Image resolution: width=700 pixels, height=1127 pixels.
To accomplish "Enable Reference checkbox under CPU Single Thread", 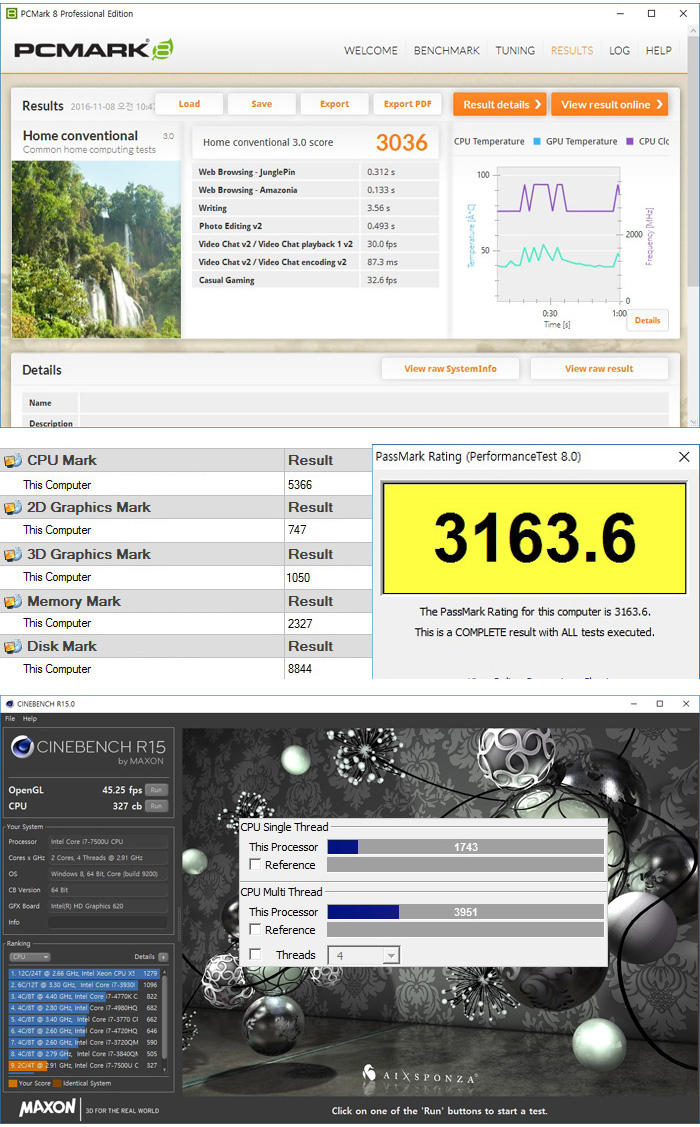I will point(255,865).
